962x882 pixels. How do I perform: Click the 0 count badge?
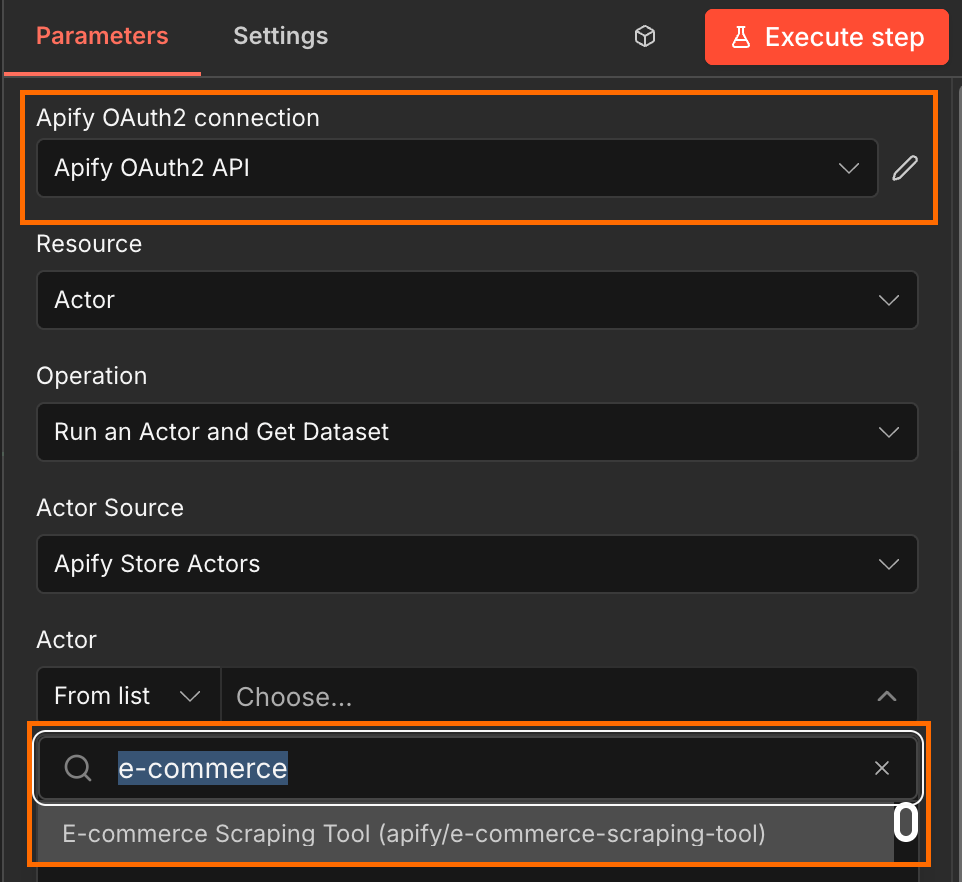click(x=905, y=822)
